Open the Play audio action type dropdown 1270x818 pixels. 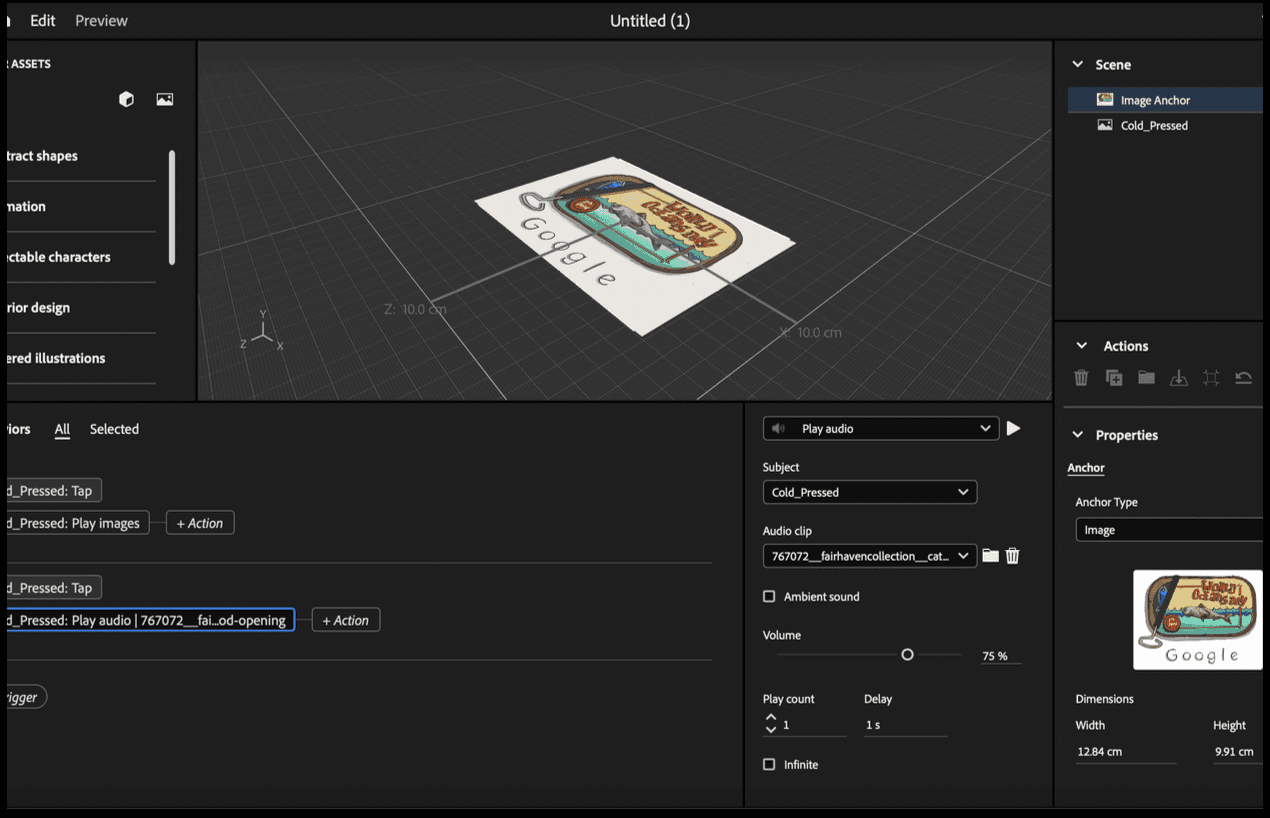[x=881, y=428]
